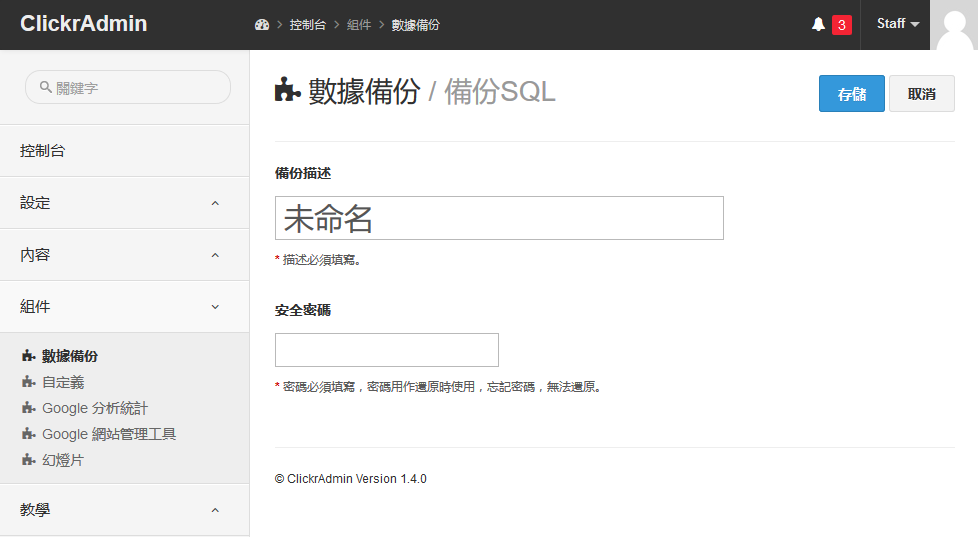Viewport: 978px width, 537px height.
Task: Go to 控制台 via breadcrumb
Action: 307,25
